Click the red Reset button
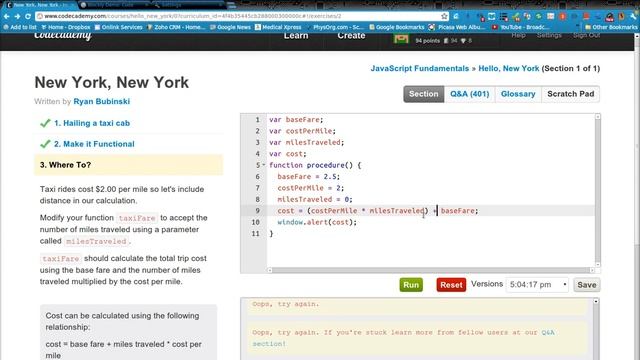Screen dimensions: 640x360 451,285
